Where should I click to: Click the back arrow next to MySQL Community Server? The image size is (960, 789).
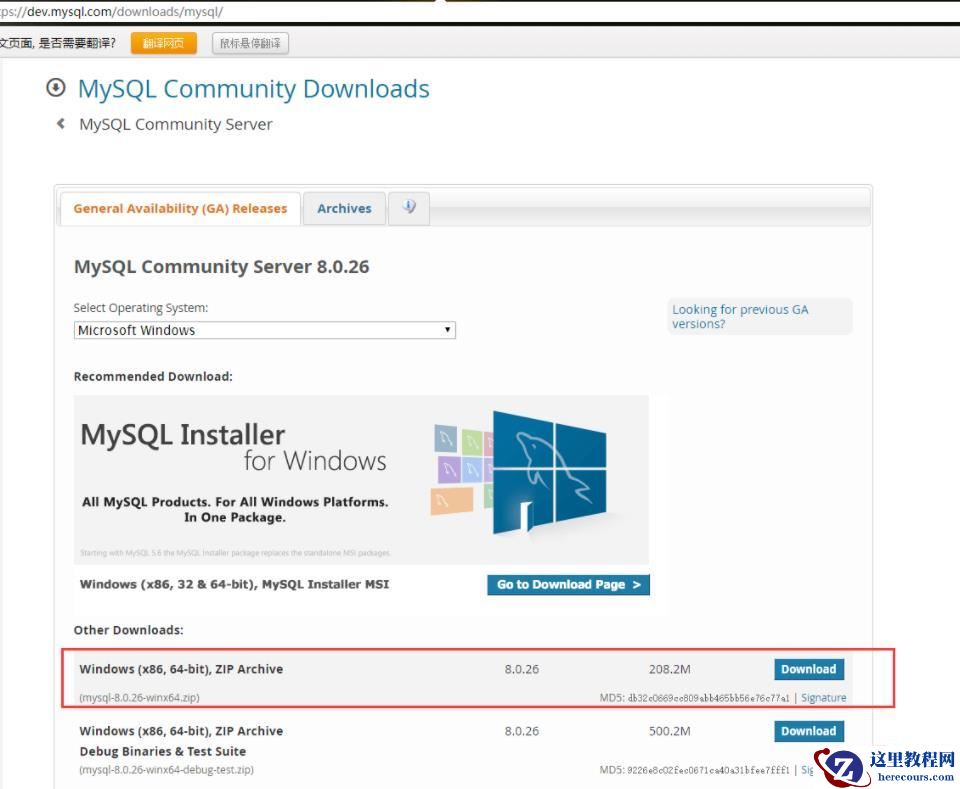(x=61, y=124)
